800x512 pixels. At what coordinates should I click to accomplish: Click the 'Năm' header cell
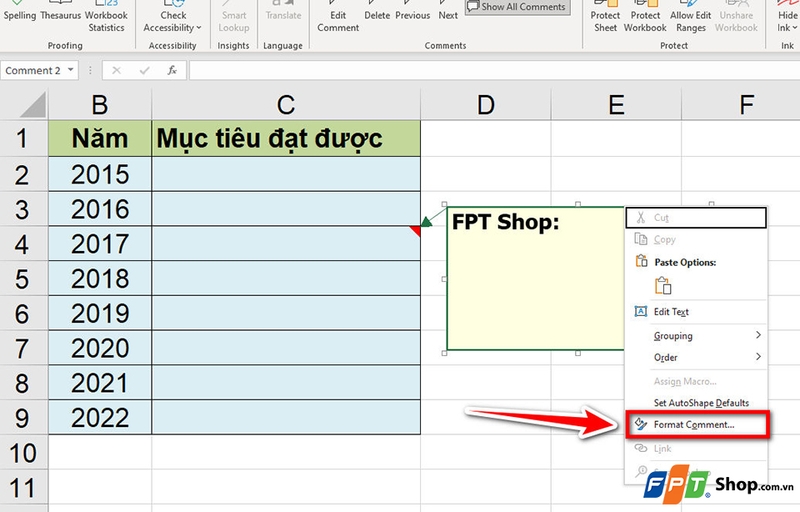(100, 139)
